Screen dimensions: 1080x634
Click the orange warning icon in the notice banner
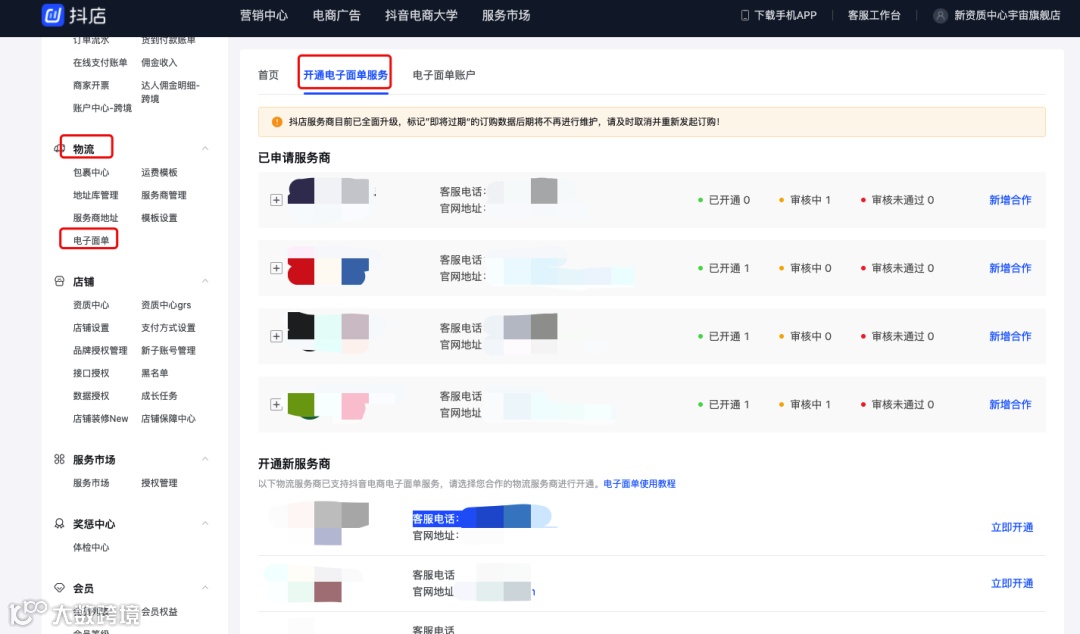(277, 122)
